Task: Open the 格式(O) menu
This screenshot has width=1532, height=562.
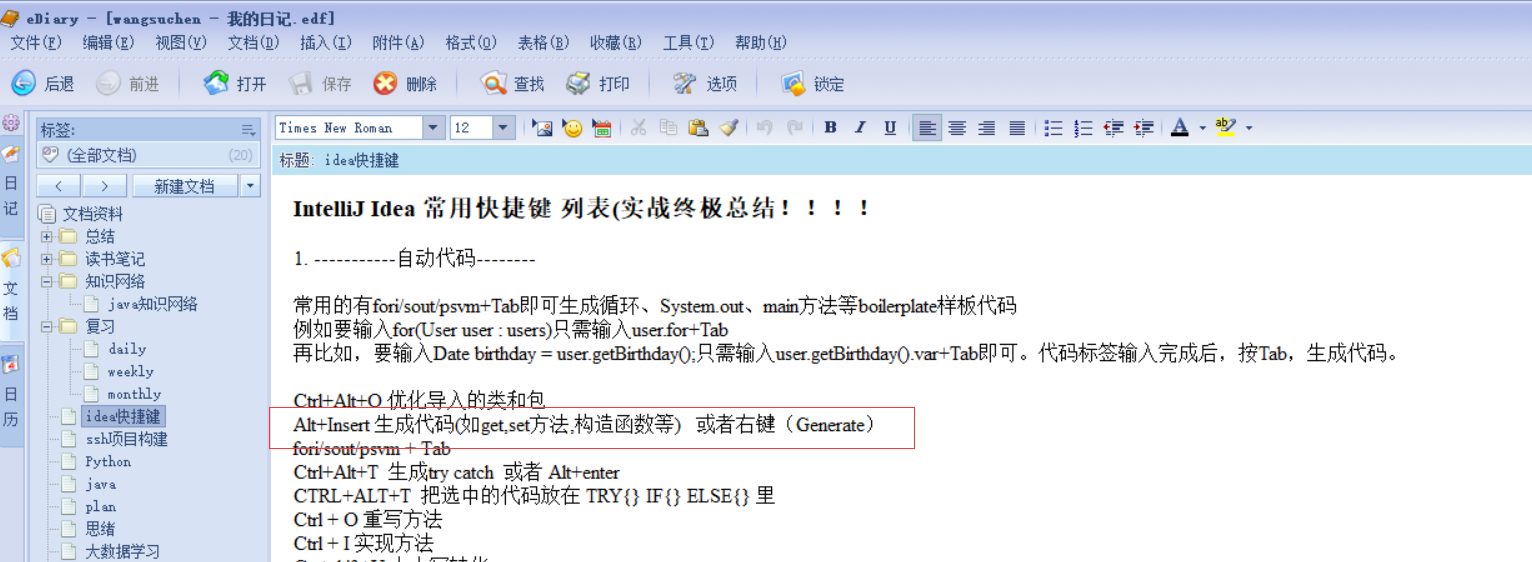Action: 471,43
